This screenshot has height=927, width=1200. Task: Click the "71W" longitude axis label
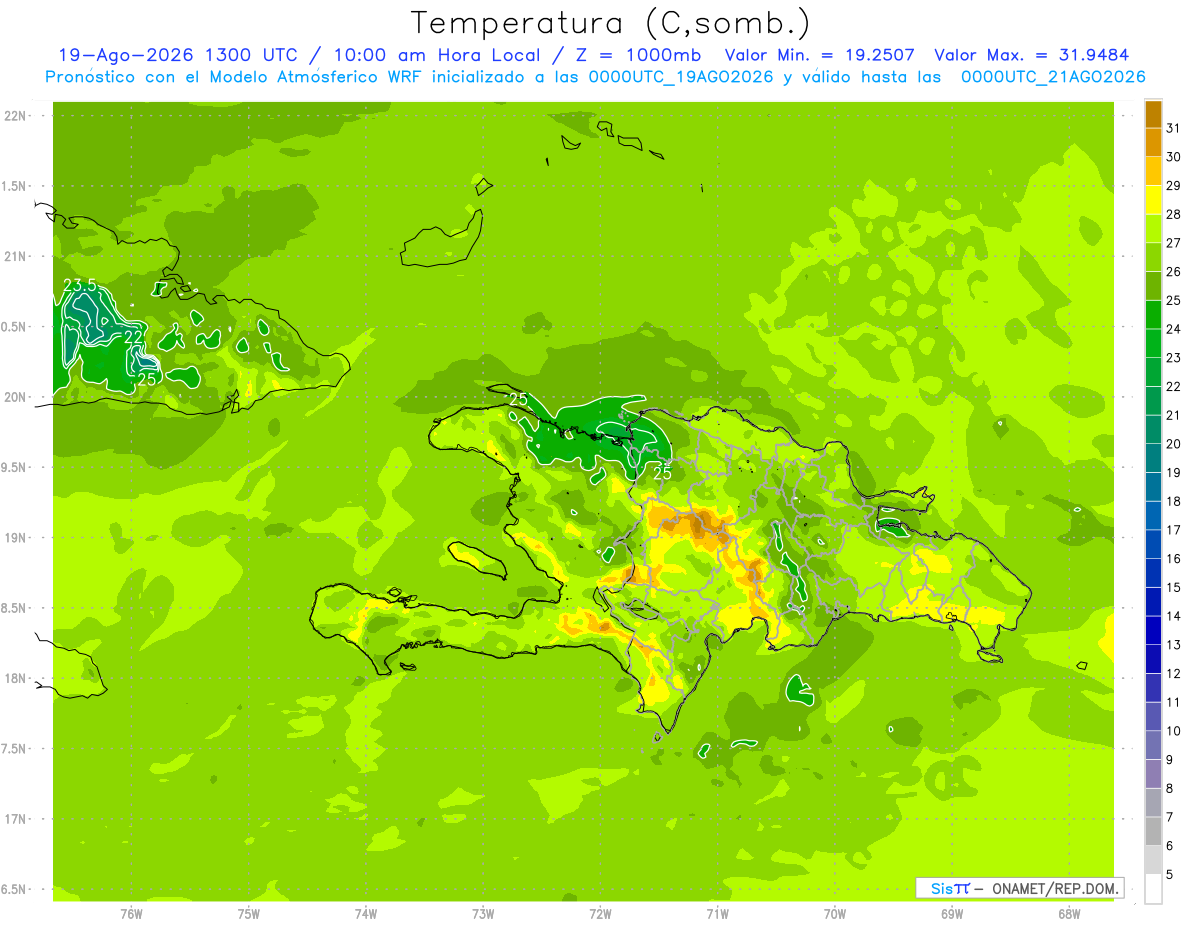click(x=717, y=914)
